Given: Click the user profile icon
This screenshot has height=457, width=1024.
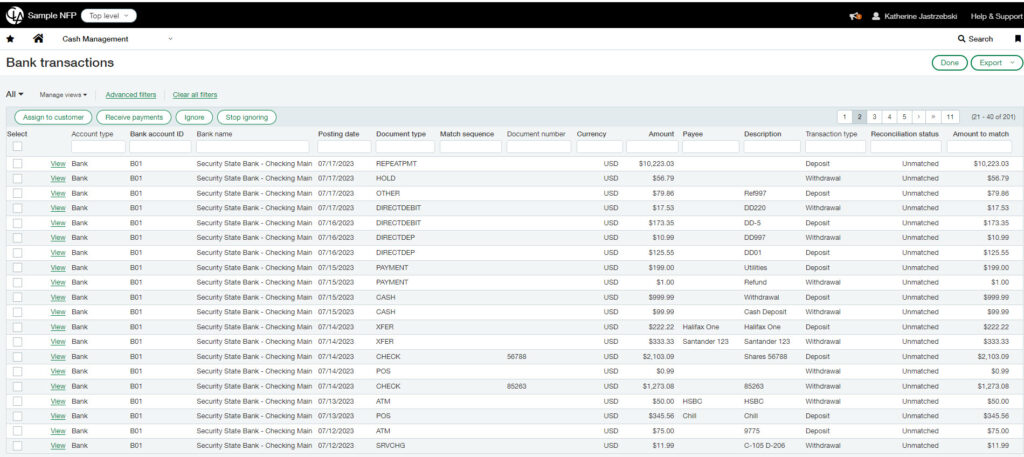Looking at the screenshot, I should [x=876, y=16].
